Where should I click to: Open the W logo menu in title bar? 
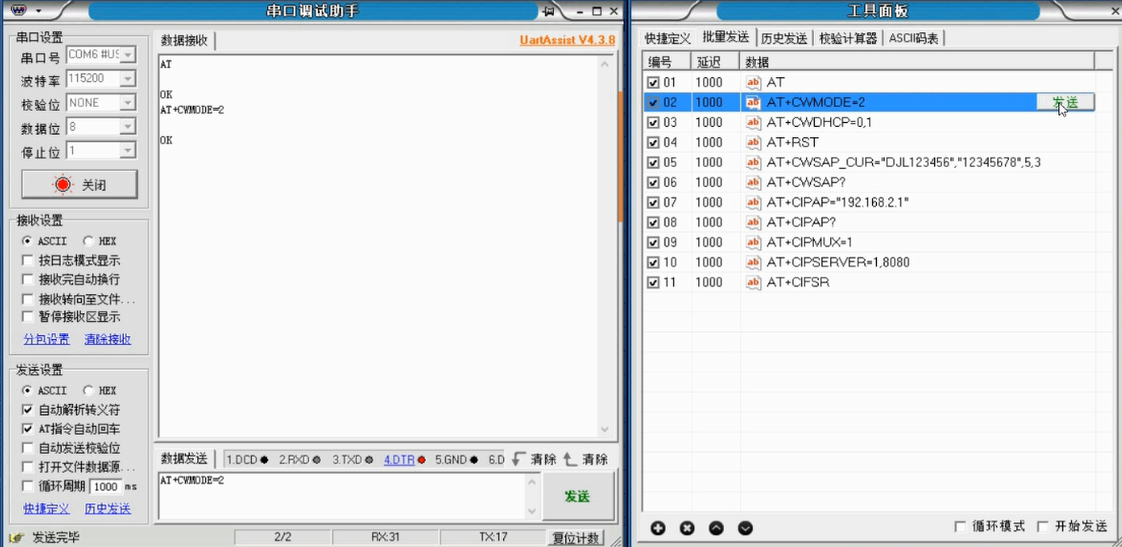[x=19, y=11]
